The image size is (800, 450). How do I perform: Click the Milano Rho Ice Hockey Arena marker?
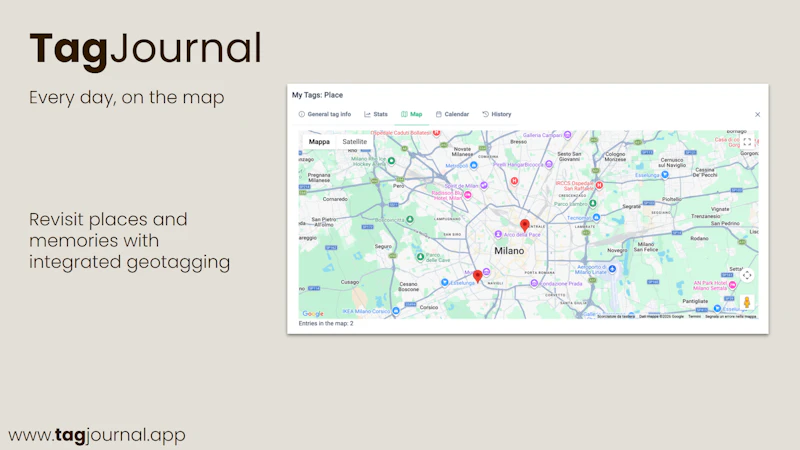(391, 161)
